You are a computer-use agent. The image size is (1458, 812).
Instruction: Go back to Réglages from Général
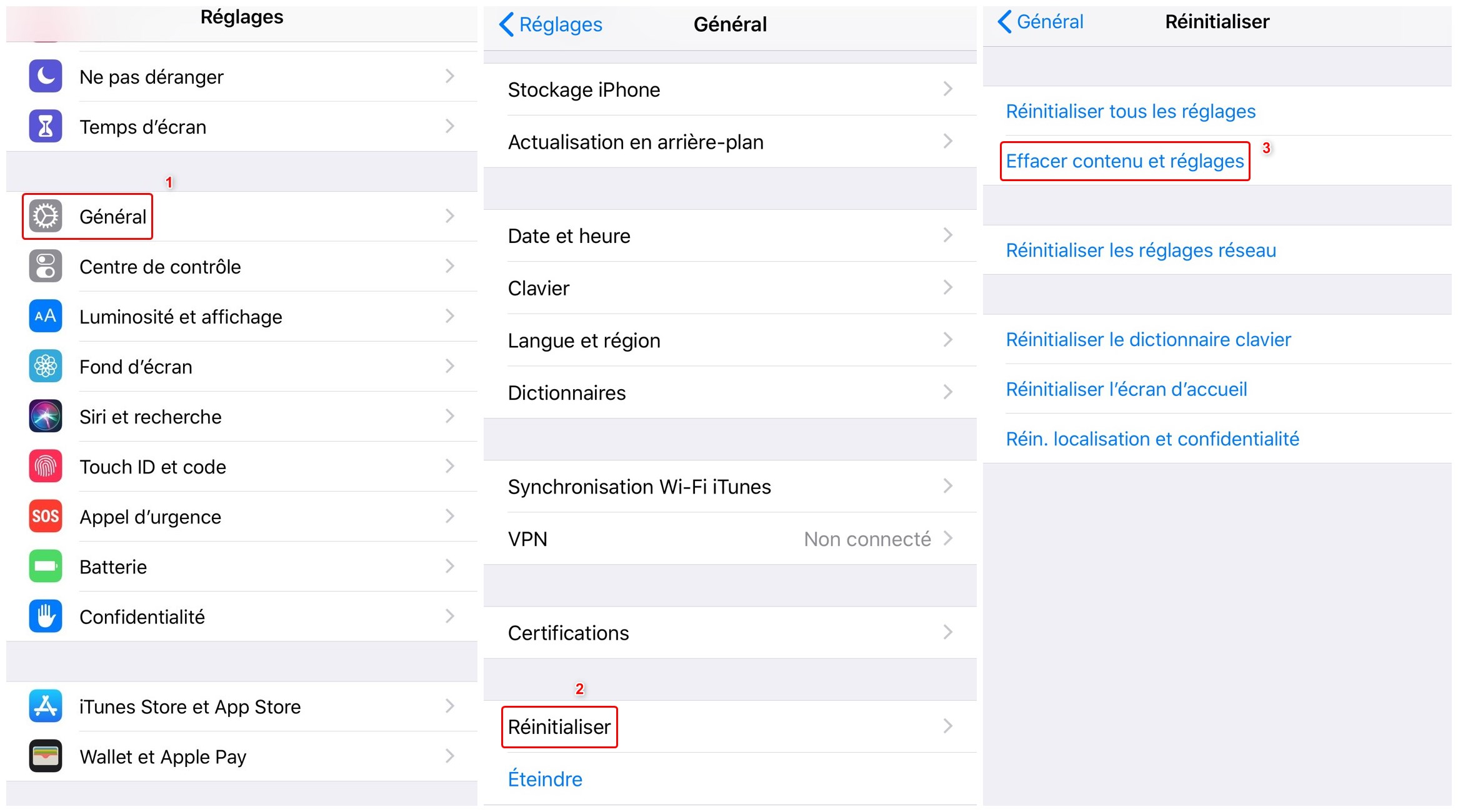(551, 24)
